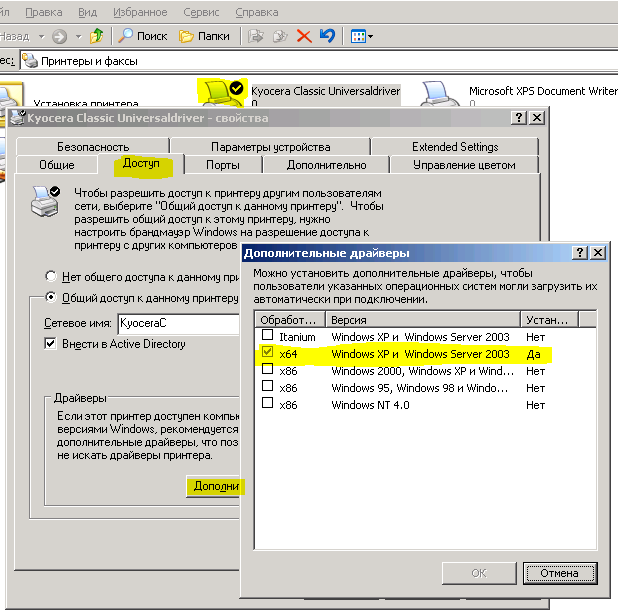Click the Версия column header
The width and height of the screenshot is (618, 616).
[x=423, y=320]
